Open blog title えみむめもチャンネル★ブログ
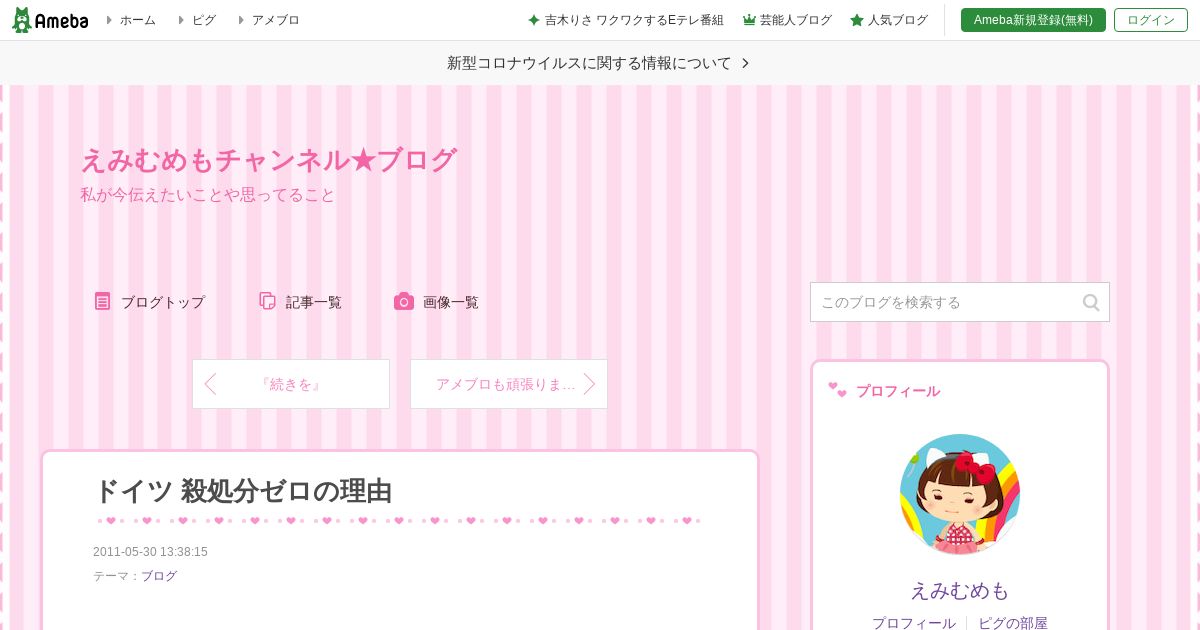The height and width of the screenshot is (630, 1200). tap(268, 160)
